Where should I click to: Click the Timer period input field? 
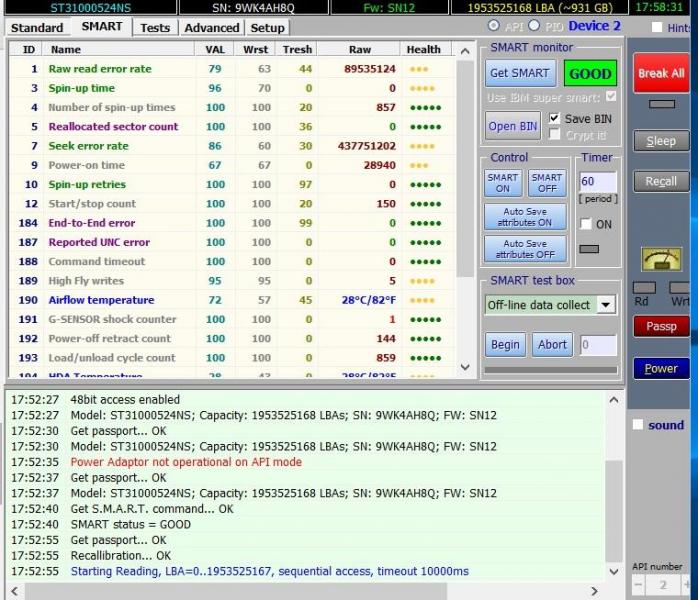pos(598,182)
